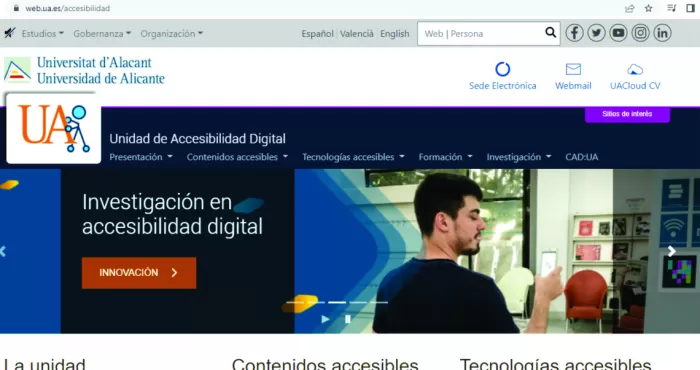Screen dimensions: 700x370
Task: Expand the Organización dropdown
Action: click(x=172, y=33)
